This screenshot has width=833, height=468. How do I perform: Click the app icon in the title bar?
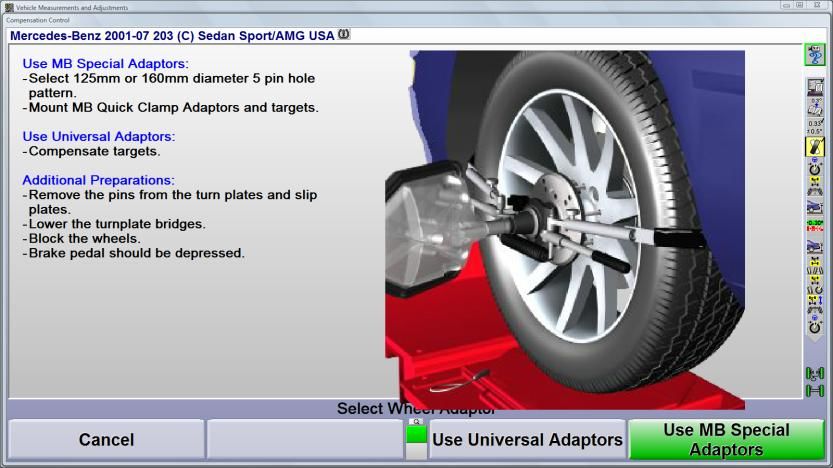pyautogui.click(x=9, y=7)
